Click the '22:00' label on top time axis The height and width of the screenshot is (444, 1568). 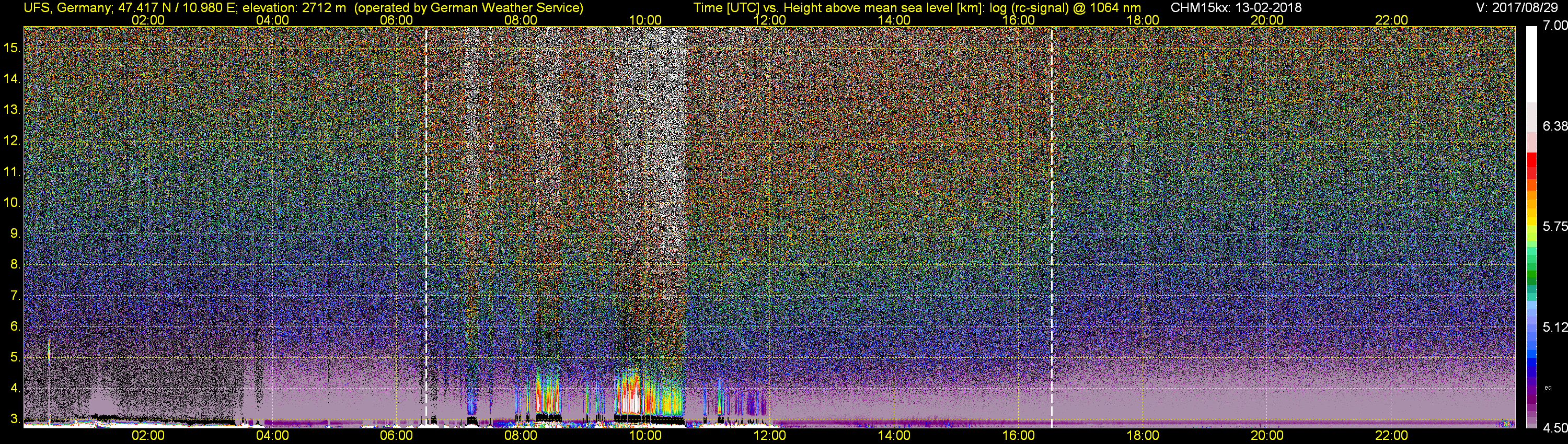(1391, 20)
